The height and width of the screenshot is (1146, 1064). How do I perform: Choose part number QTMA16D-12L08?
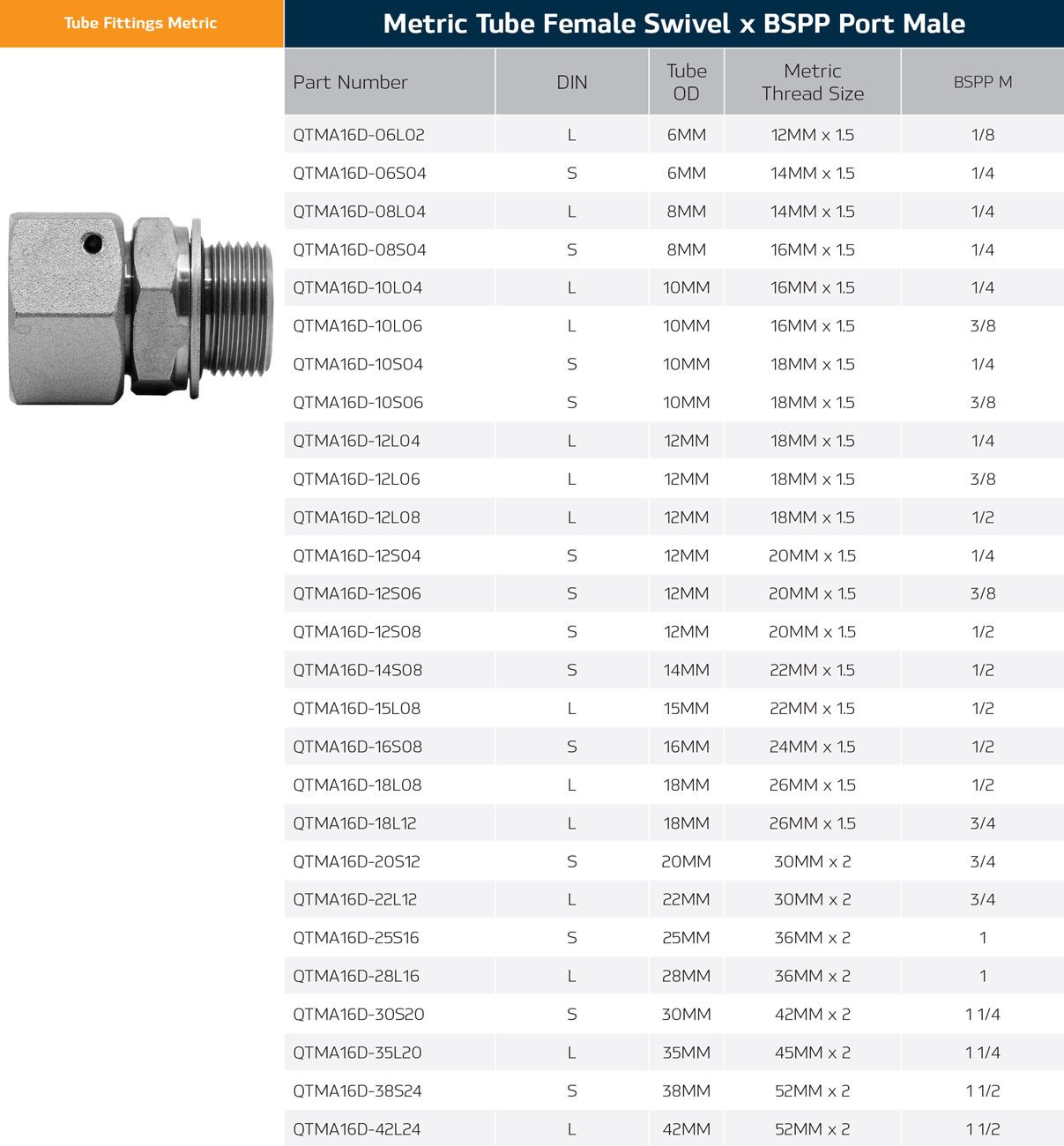pyautogui.click(x=357, y=517)
